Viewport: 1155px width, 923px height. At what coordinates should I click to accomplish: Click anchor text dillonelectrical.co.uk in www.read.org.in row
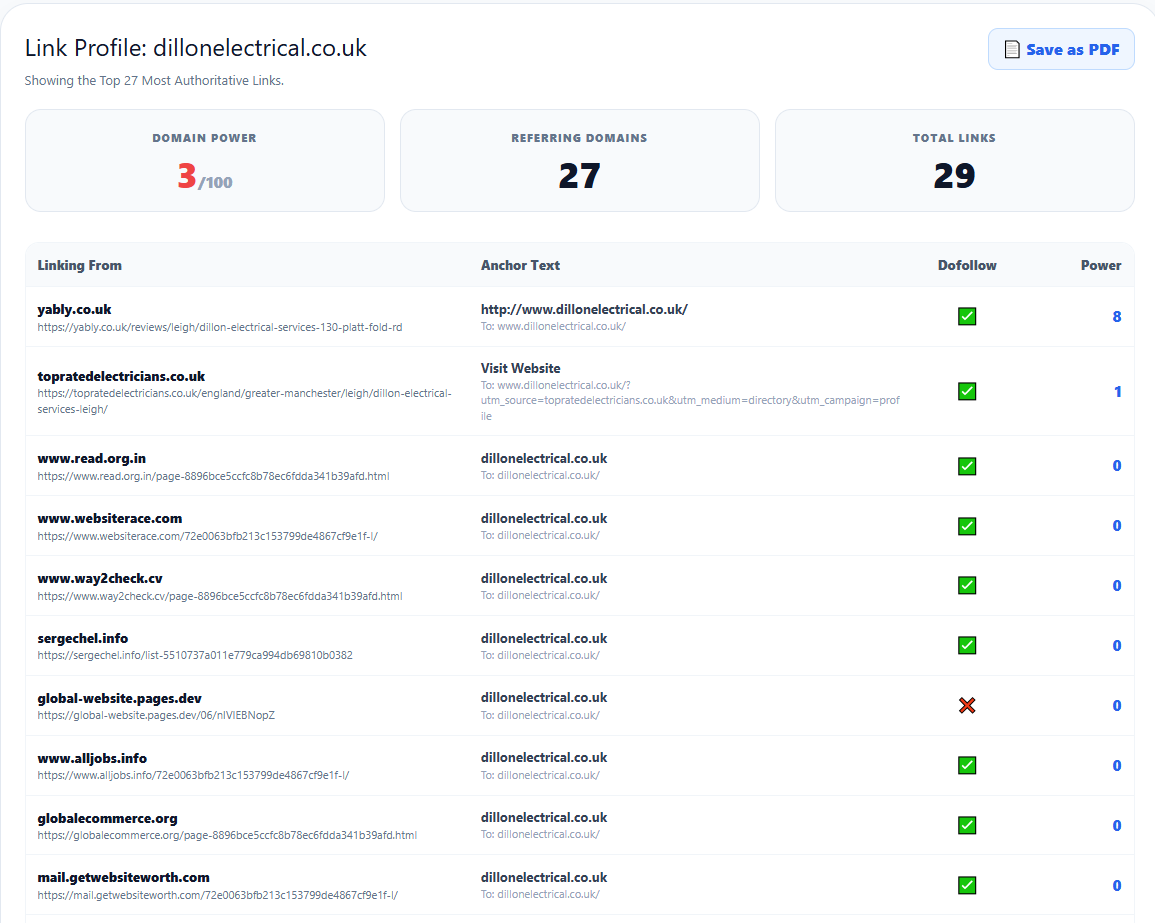coord(544,458)
